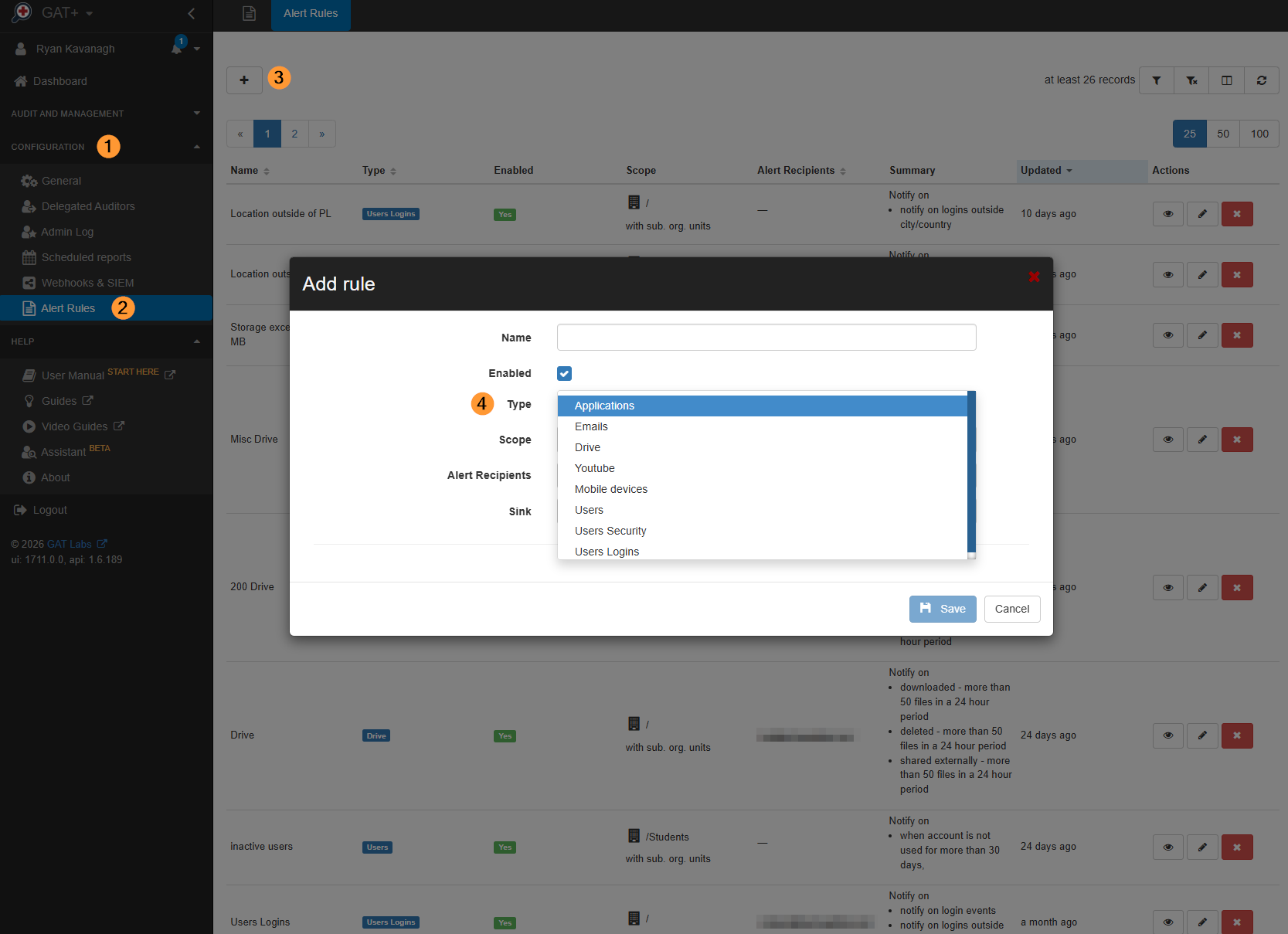
Task: Uncheck the Enabled checkbox
Action: [564, 374]
